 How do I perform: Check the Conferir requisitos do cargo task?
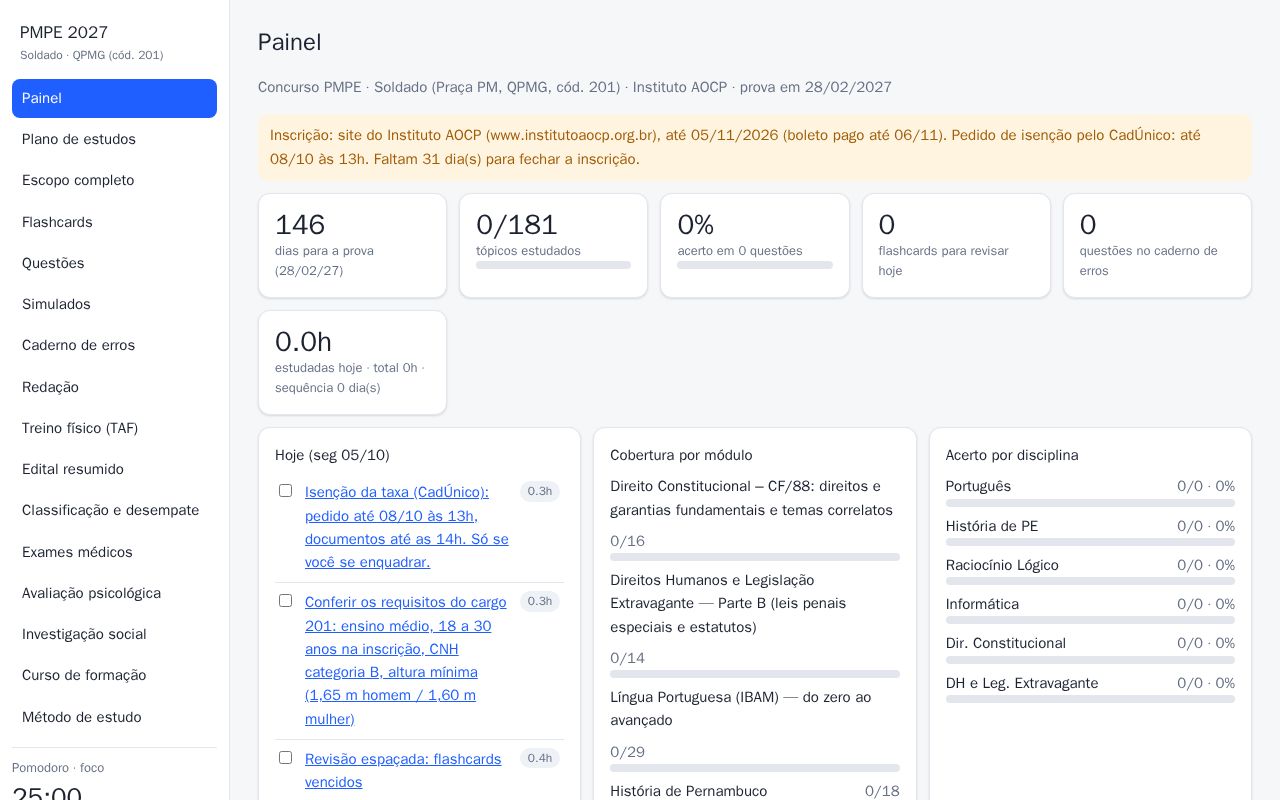click(x=285, y=601)
